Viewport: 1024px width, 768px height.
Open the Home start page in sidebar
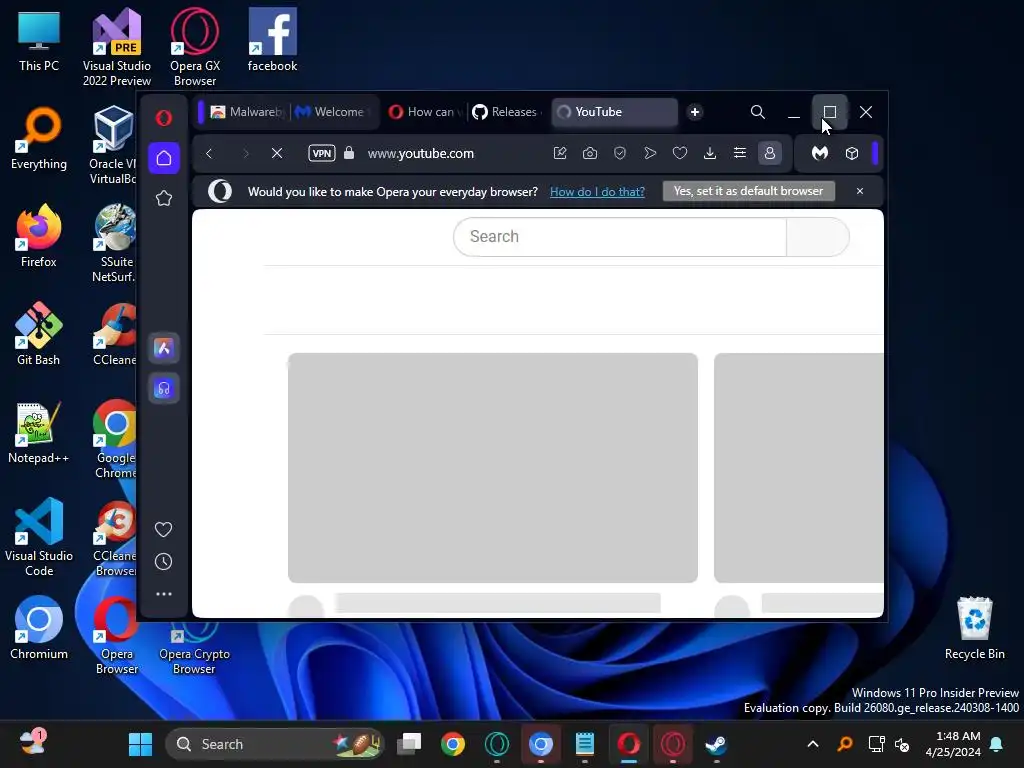164,158
